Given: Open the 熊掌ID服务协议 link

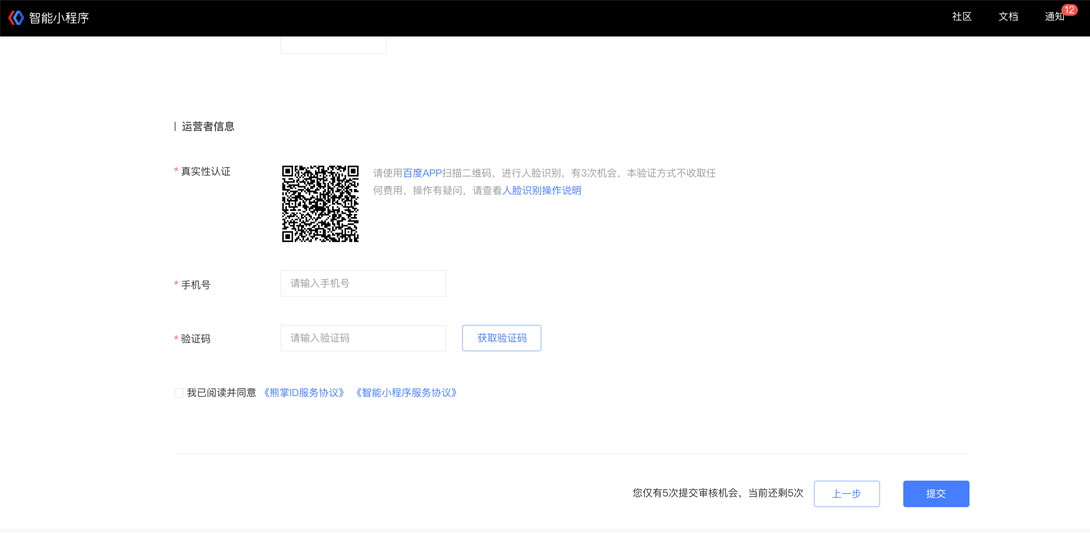Looking at the screenshot, I should [x=304, y=393].
